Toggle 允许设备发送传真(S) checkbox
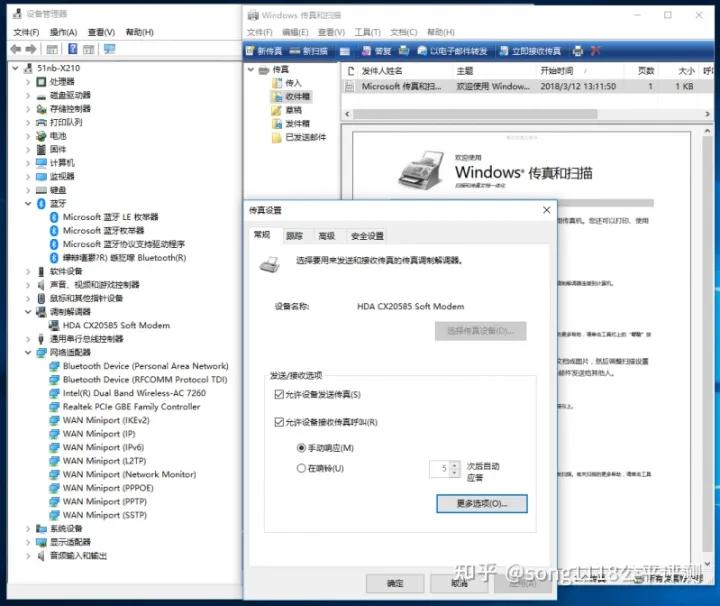Viewport: 720px width, 606px height. coord(279,394)
